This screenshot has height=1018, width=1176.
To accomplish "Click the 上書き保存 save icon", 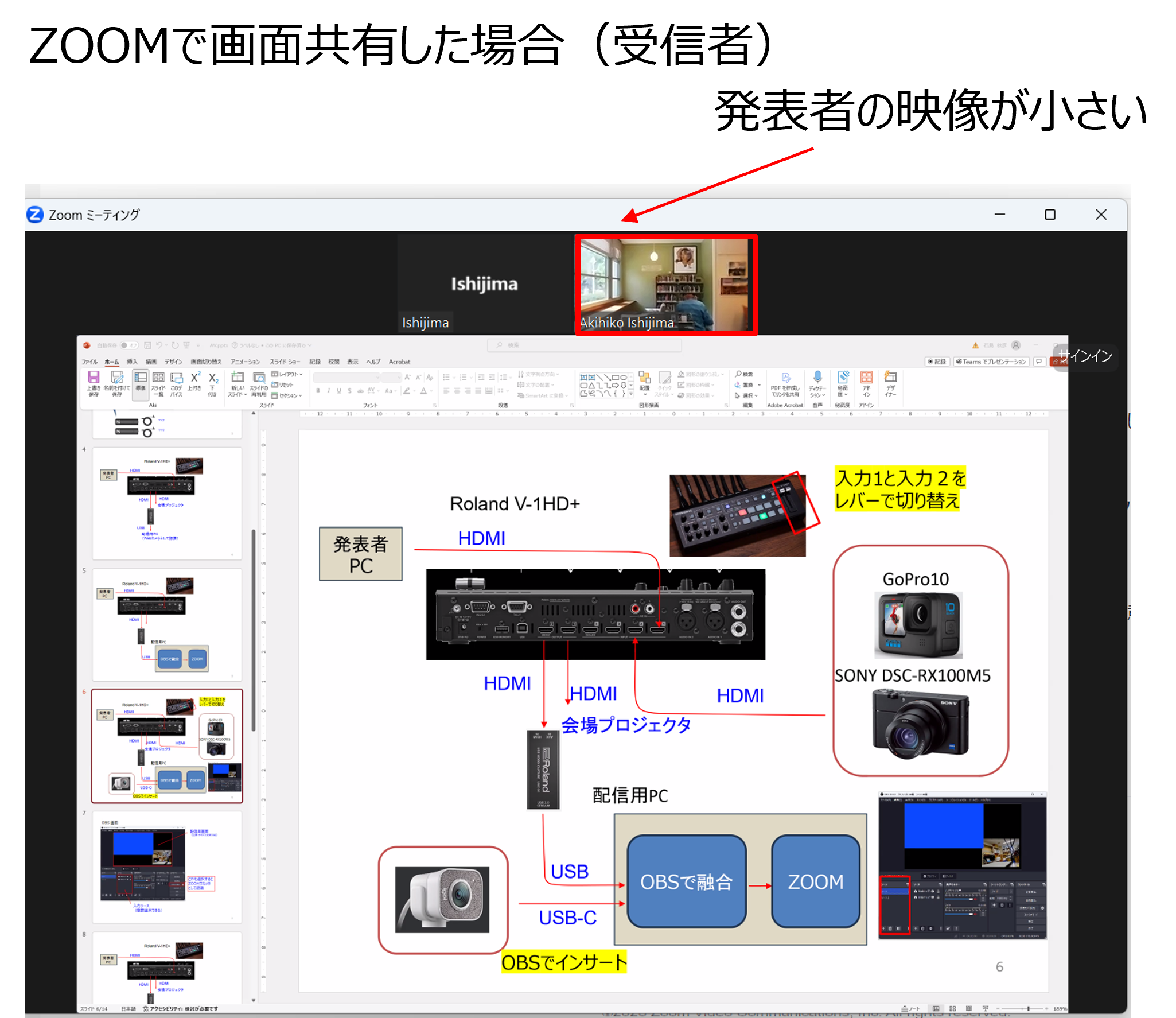I will tap(94, 378).
